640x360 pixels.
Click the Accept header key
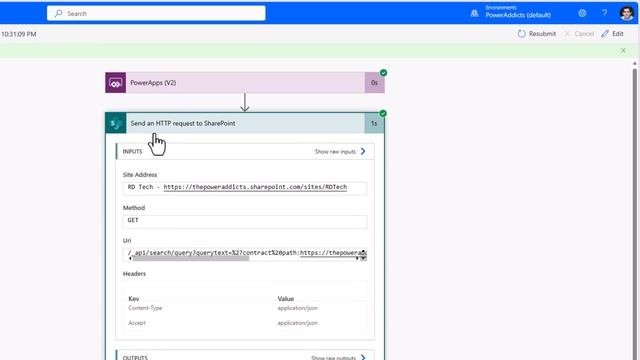[137, 323]
